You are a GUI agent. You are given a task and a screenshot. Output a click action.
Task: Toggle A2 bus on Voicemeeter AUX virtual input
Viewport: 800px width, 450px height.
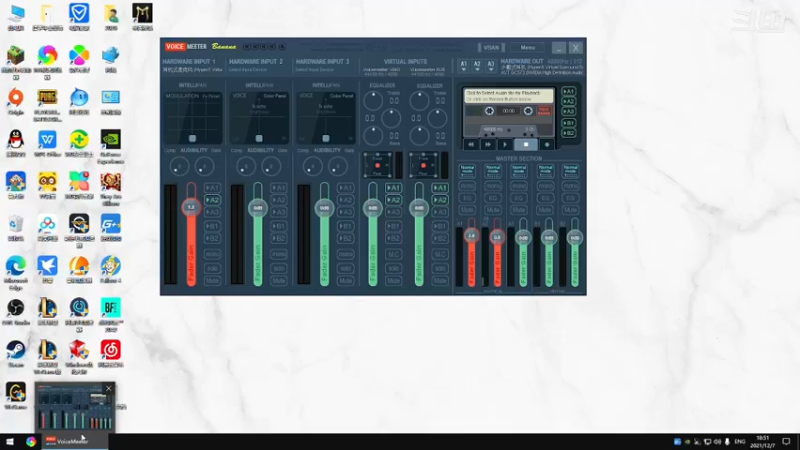440,200
